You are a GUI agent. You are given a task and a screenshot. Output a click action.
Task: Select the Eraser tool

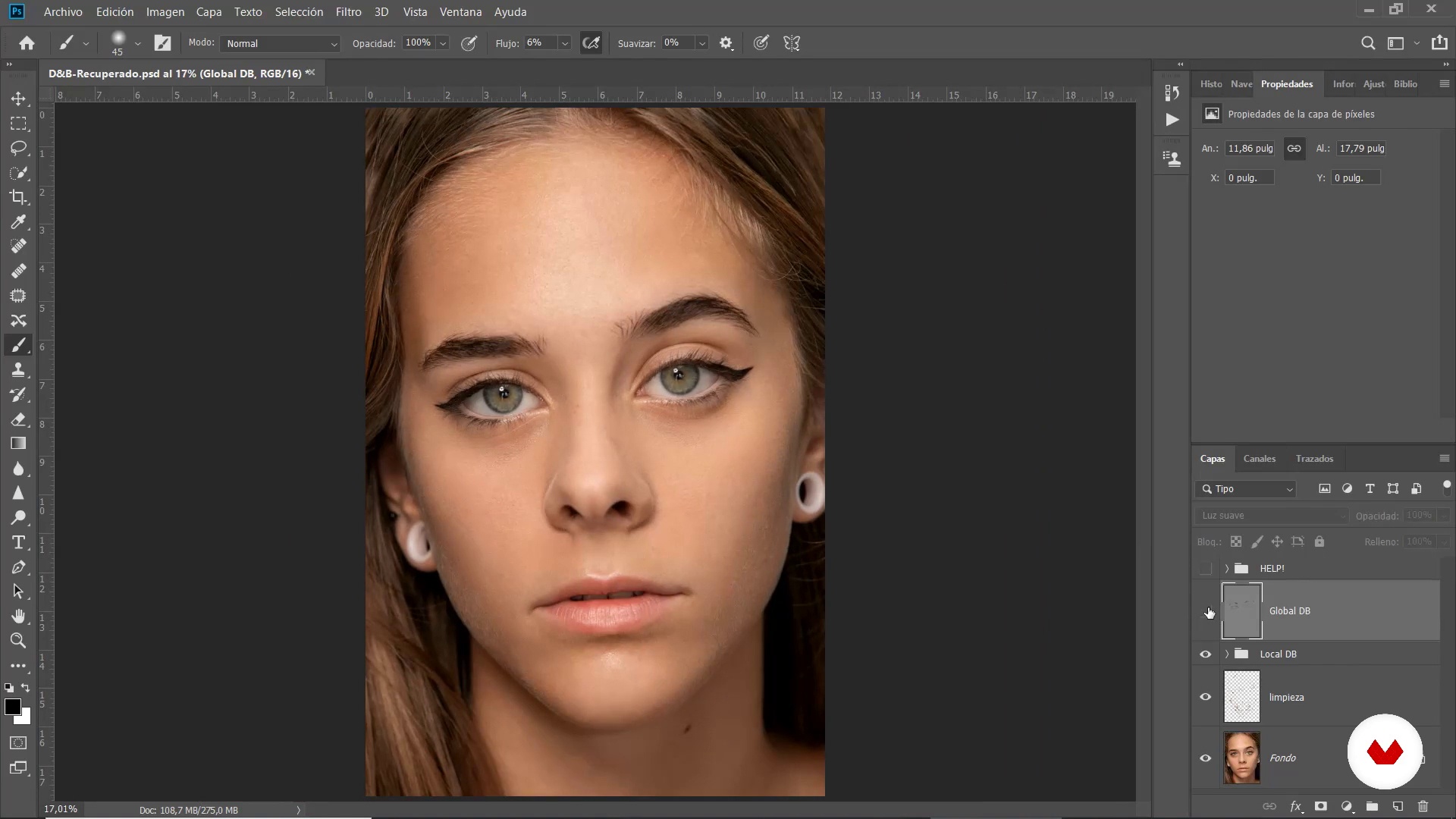coord(18,419)
